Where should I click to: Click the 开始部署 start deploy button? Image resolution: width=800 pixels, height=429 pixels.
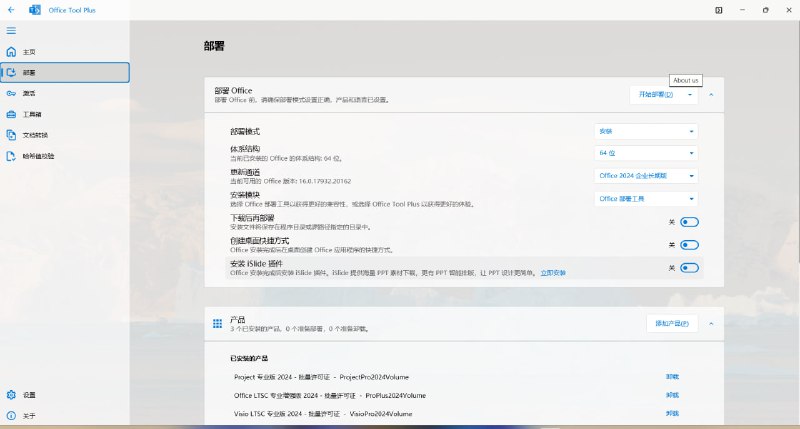[x=656, y=95]
